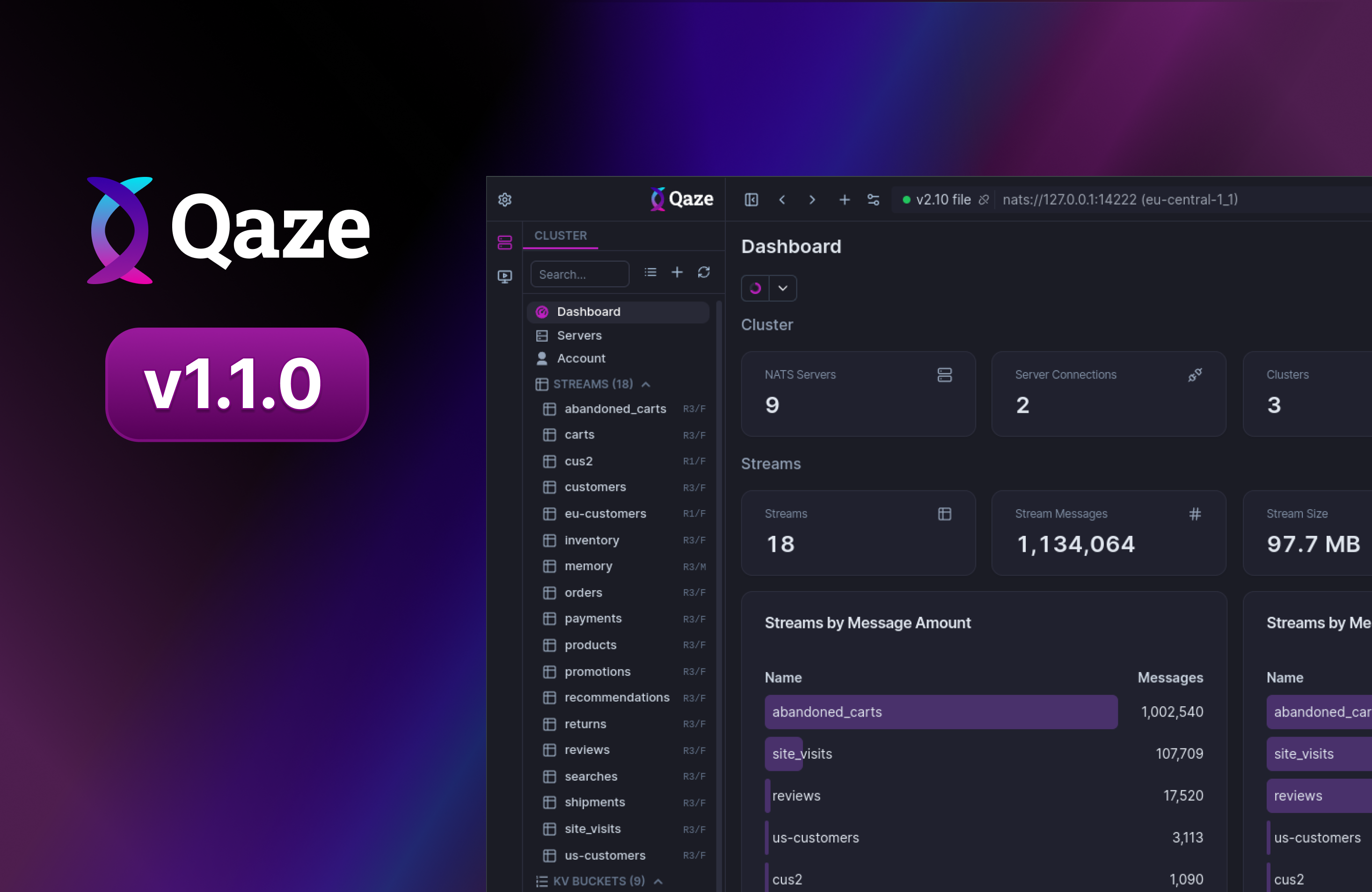The image size is (1372, 892).
Task: Open the Account page from sidebar
Action: tap(581, 358)
